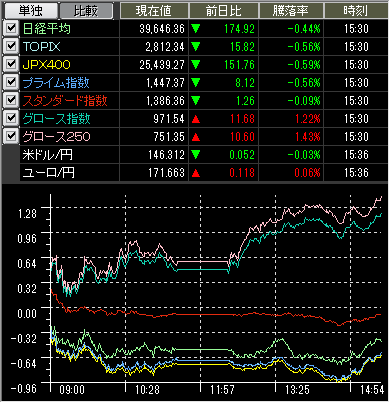
Task: Select the TOPIX index name
Action: click(x=42, y=47)
